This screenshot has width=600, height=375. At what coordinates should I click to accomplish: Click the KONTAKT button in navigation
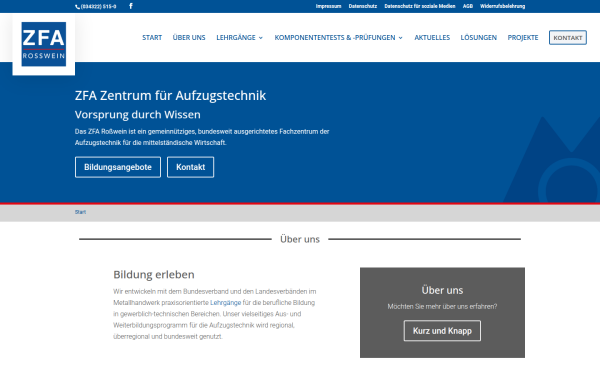[568, 38]
